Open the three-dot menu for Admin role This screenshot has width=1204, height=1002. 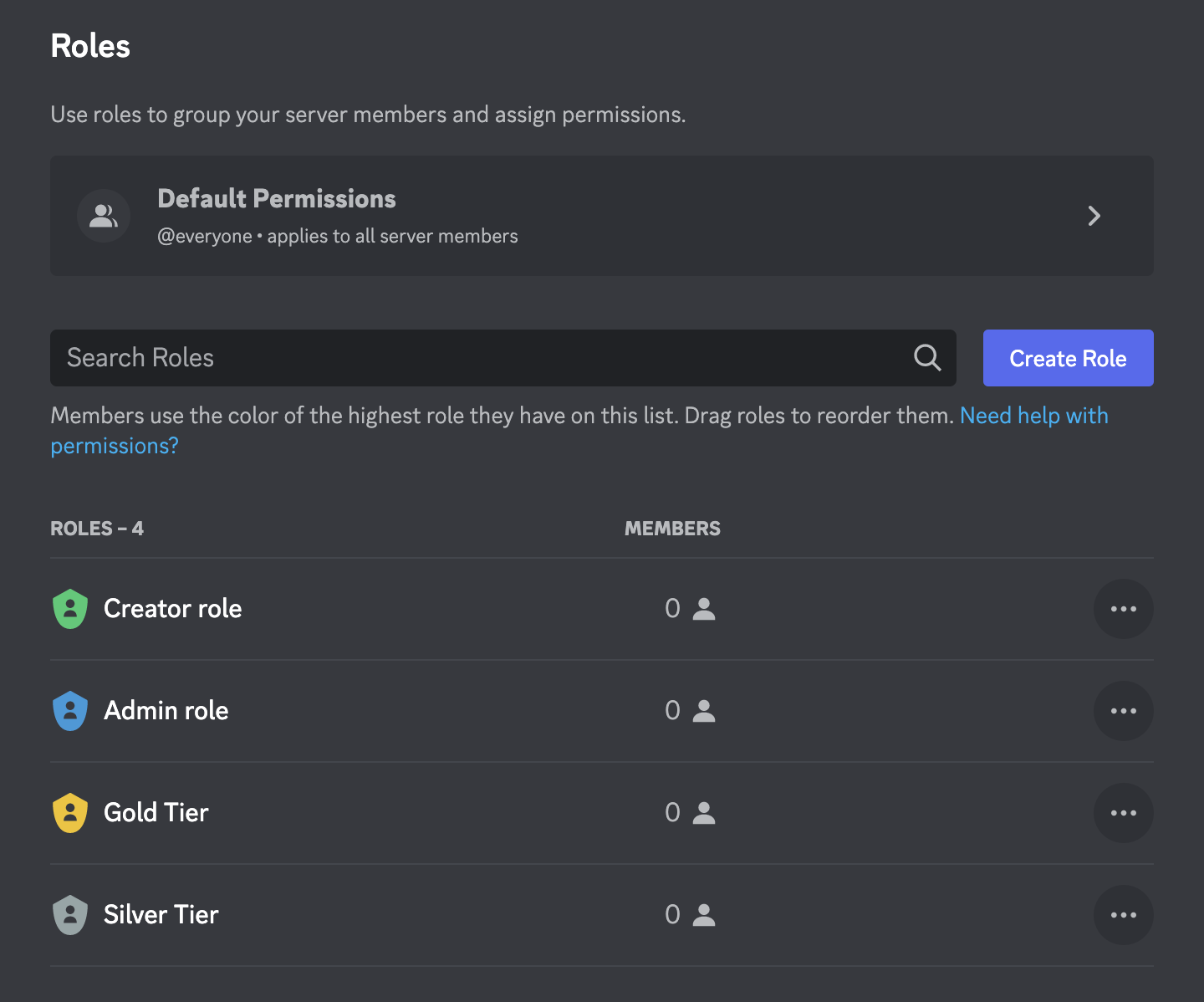[x=1124, y=711]
